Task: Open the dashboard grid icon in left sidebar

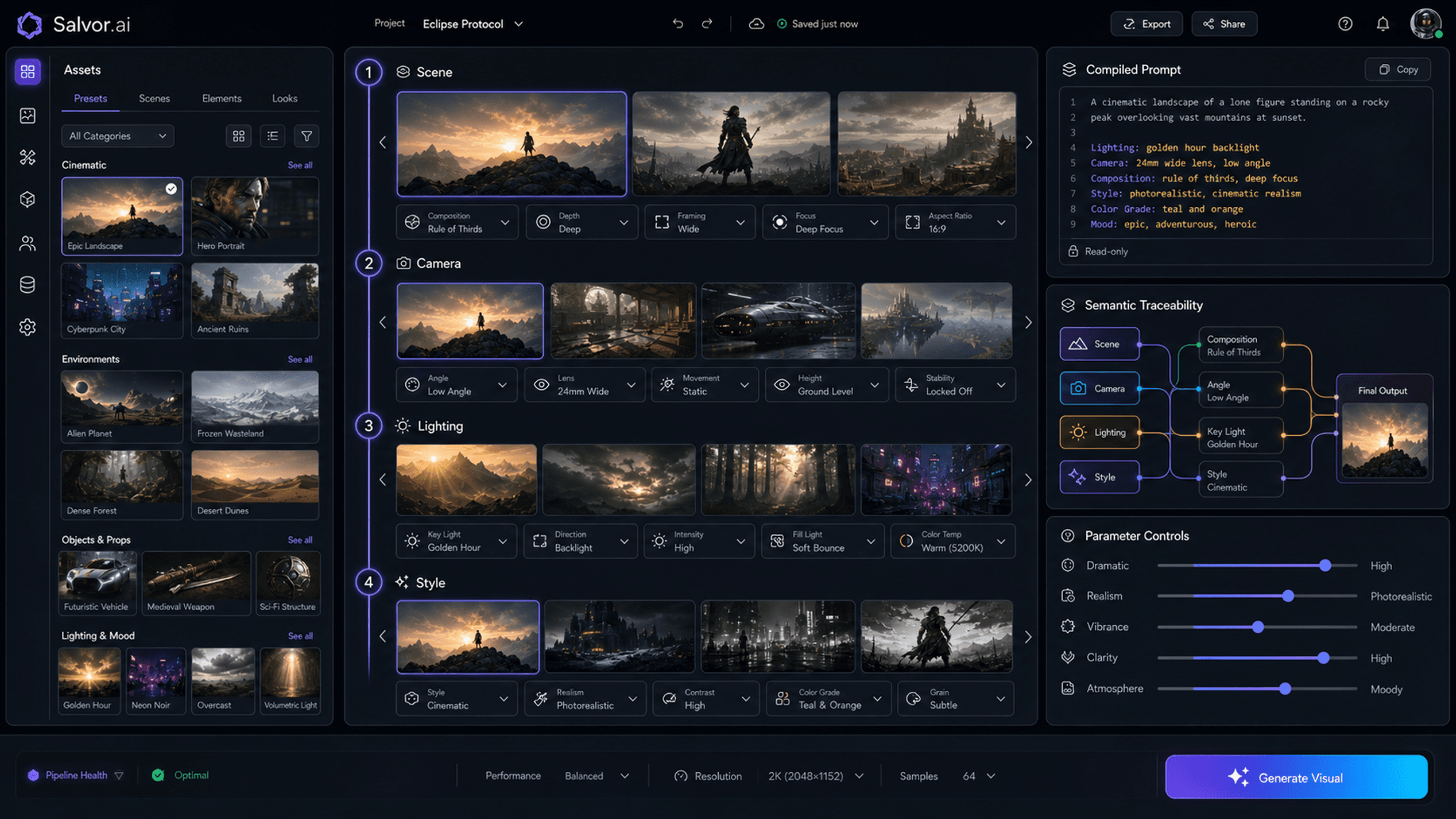Action: tap(28, 72)
